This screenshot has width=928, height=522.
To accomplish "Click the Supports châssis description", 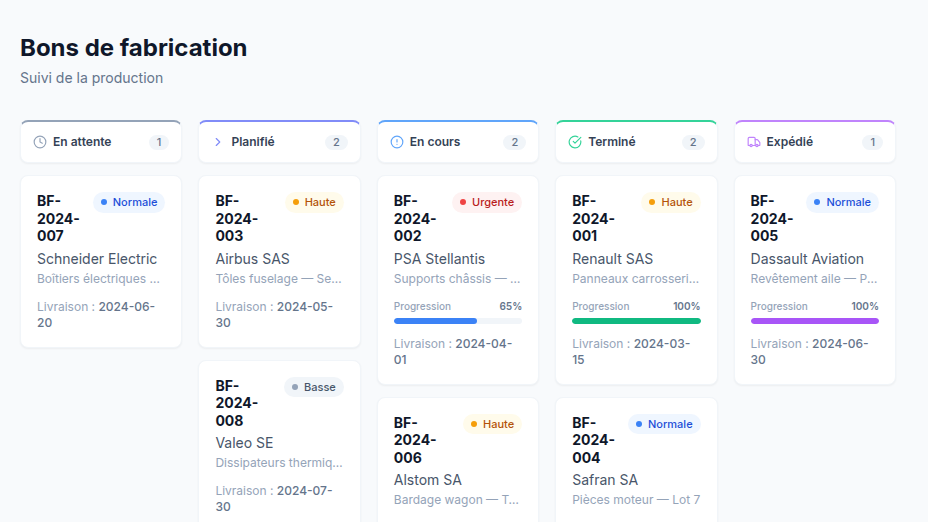I will (457, 279).
